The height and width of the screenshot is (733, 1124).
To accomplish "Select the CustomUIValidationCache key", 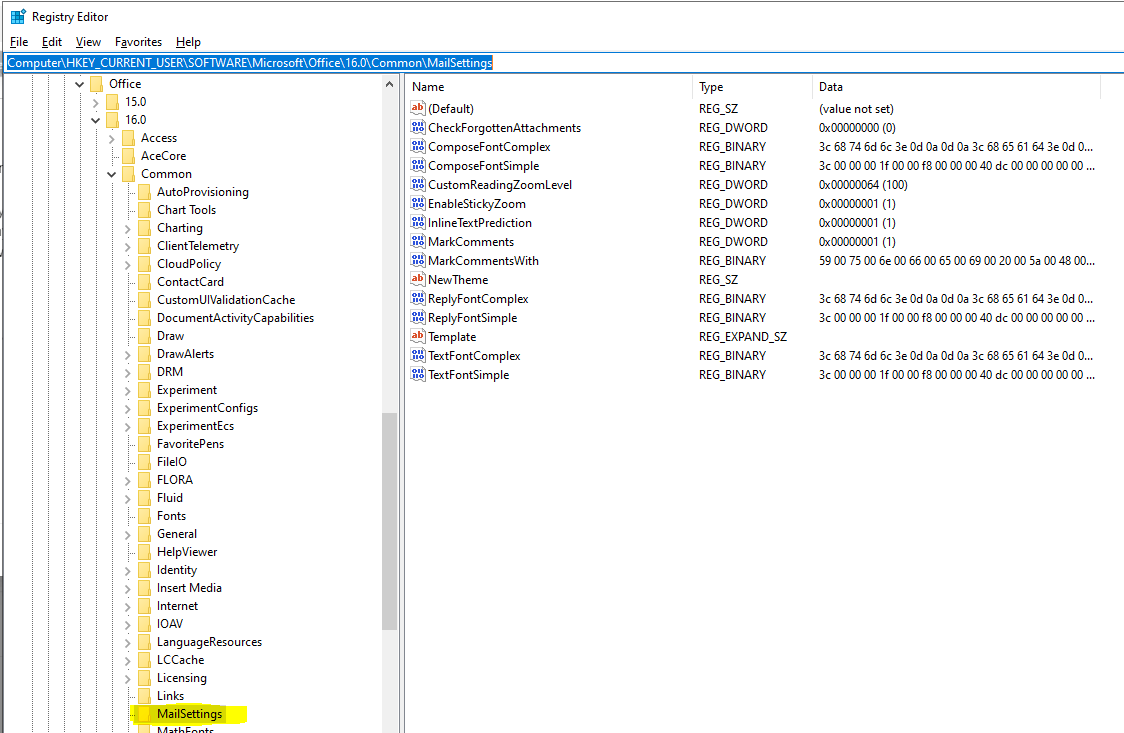I will [x=226, y=300].
